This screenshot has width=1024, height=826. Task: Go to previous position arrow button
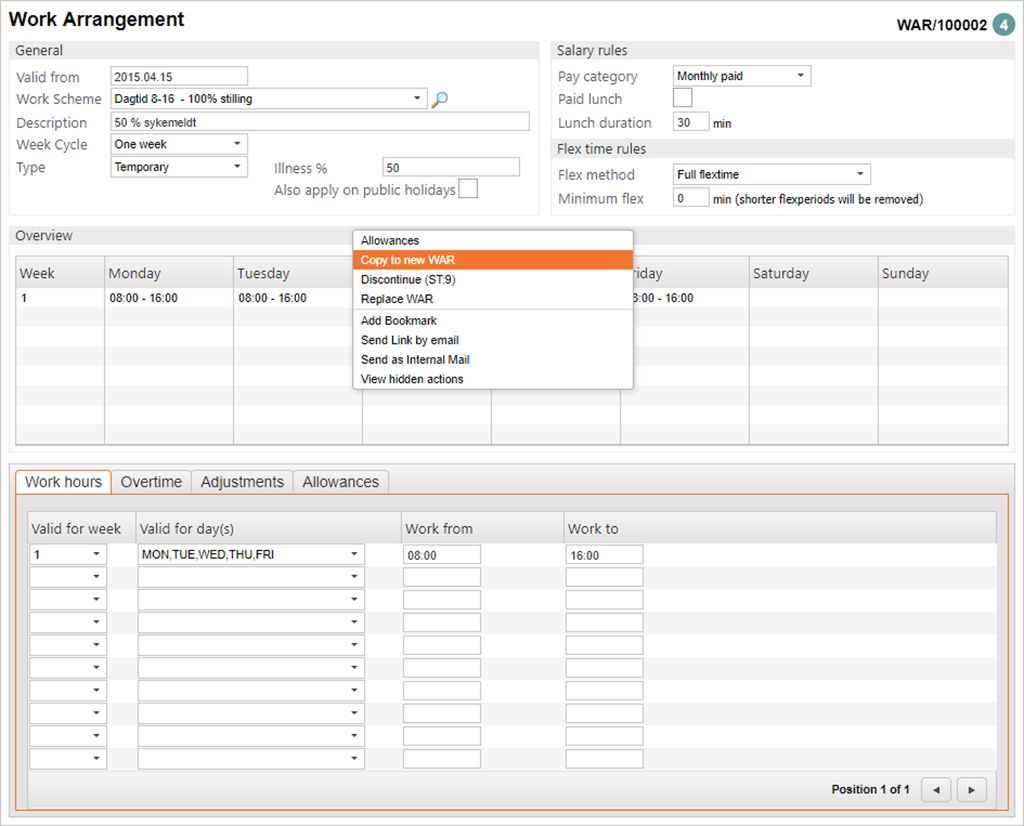pyautogui.click(x=935, y=789)
